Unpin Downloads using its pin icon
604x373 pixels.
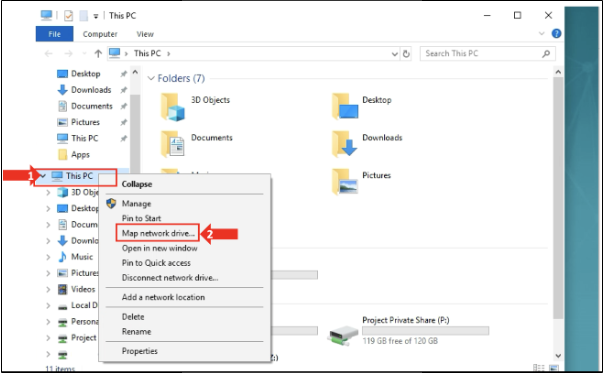click(x=123, y=90)
